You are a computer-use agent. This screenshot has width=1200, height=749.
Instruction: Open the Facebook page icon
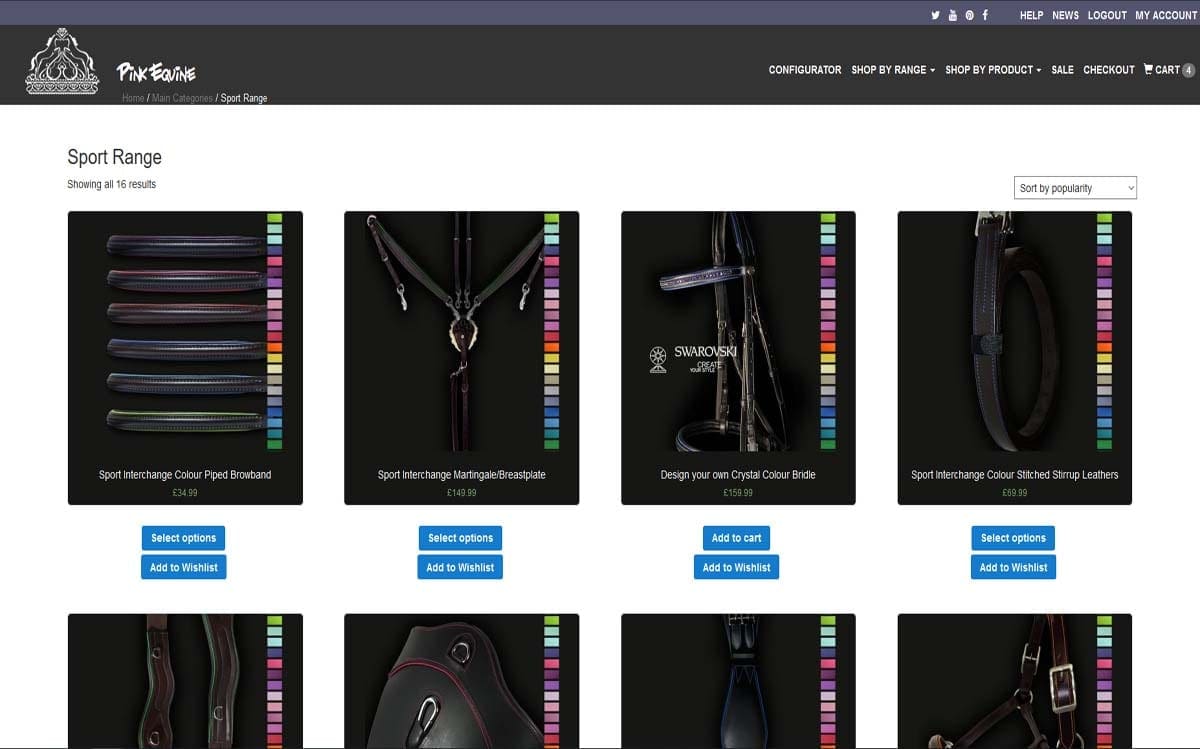984,15
